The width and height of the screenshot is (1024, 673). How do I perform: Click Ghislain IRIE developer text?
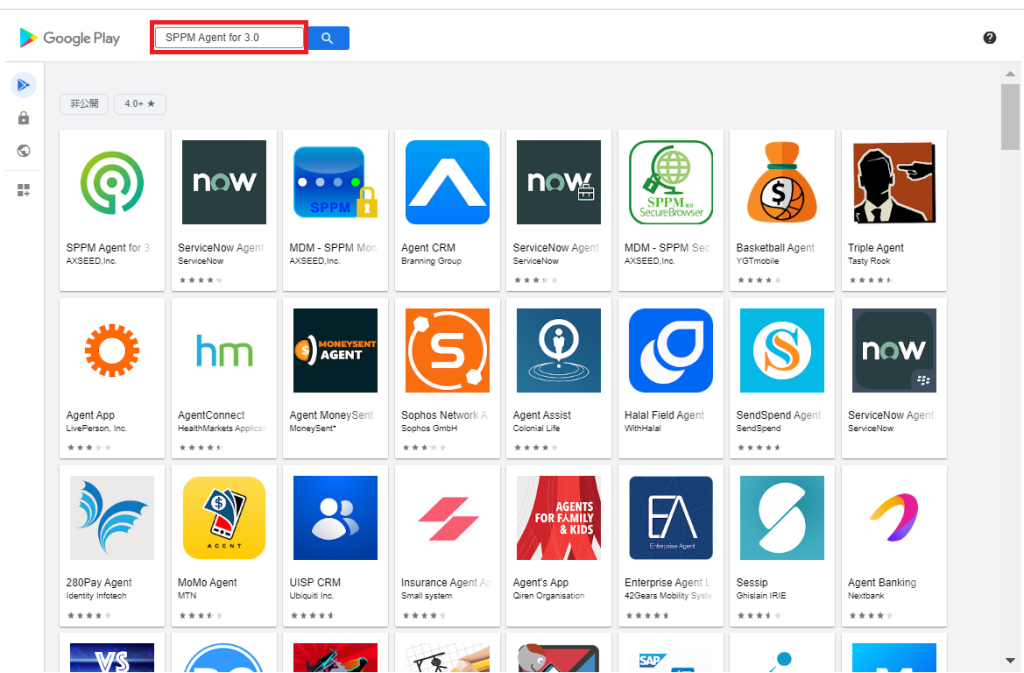(x=761, y=596)
